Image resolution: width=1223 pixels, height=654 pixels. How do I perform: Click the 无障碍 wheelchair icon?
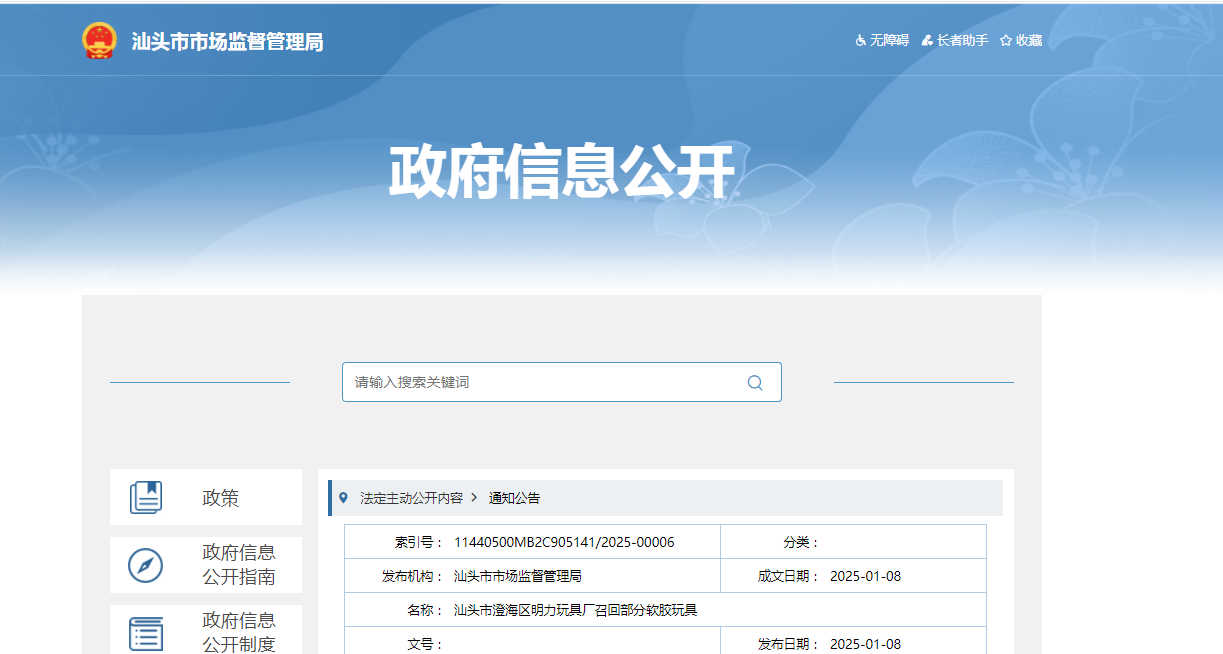click(860, 41)
